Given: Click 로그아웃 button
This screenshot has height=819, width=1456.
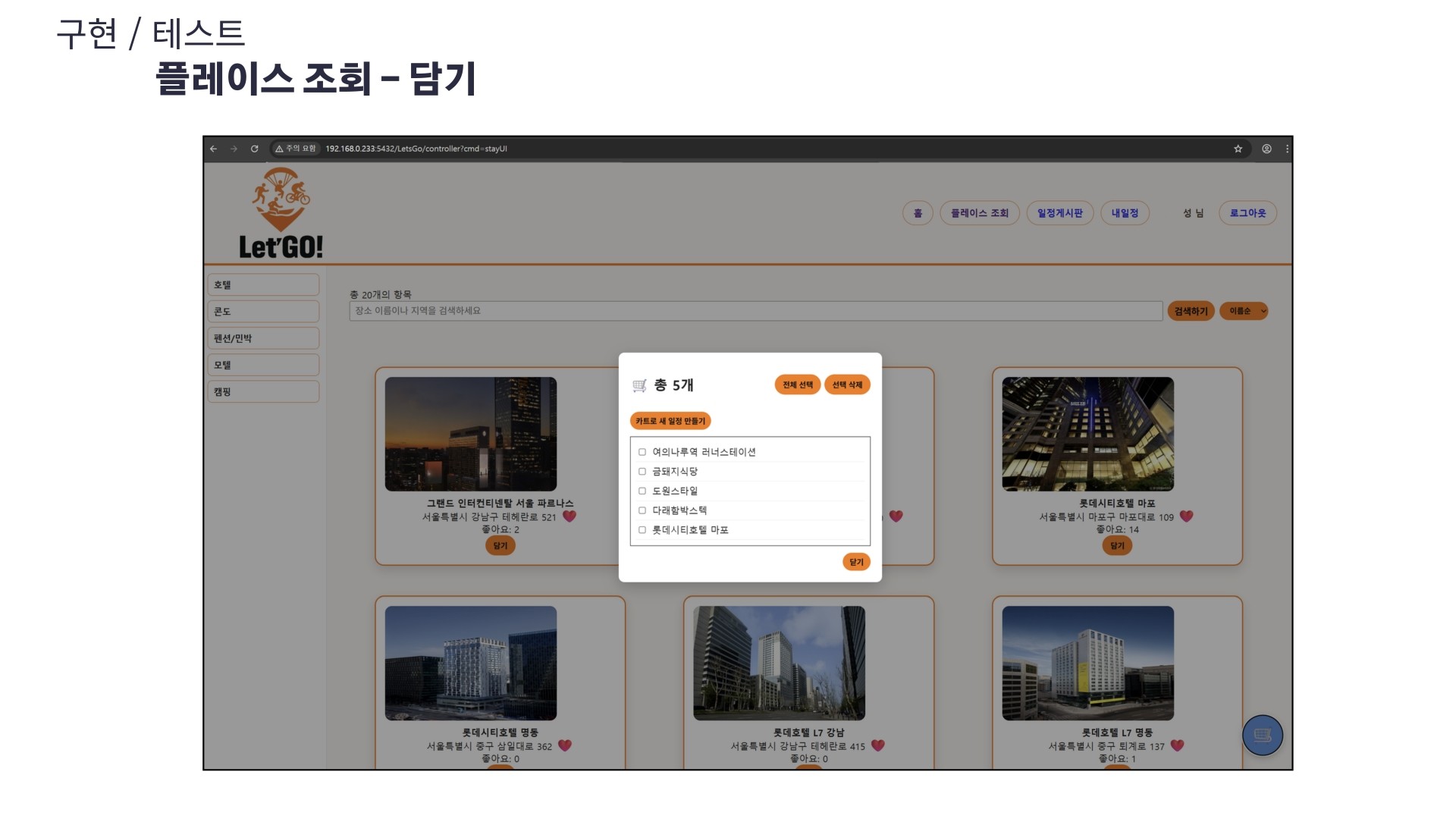Looking at the screenshot, I should pos(1247,213).
